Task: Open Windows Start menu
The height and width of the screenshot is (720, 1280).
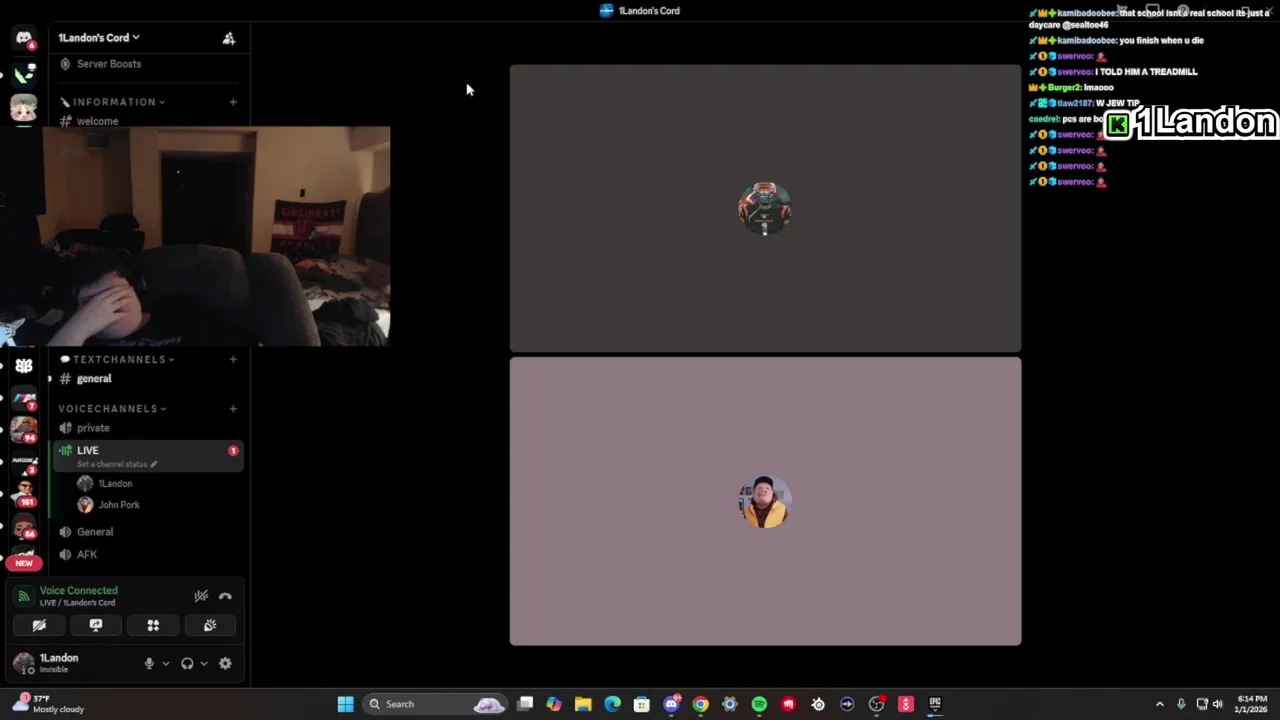Action: coord(345,704)
